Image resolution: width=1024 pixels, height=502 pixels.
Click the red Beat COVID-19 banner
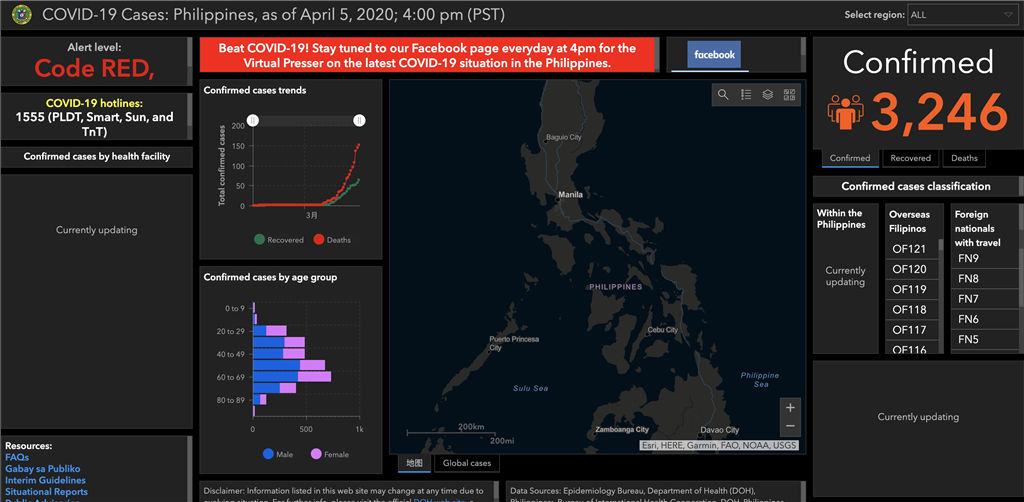(427, 55)
